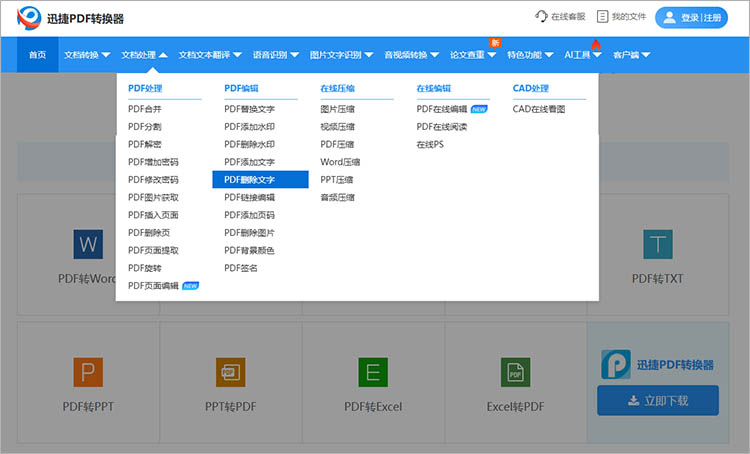Click the 新 badge above 论文查重

point(495,43)
